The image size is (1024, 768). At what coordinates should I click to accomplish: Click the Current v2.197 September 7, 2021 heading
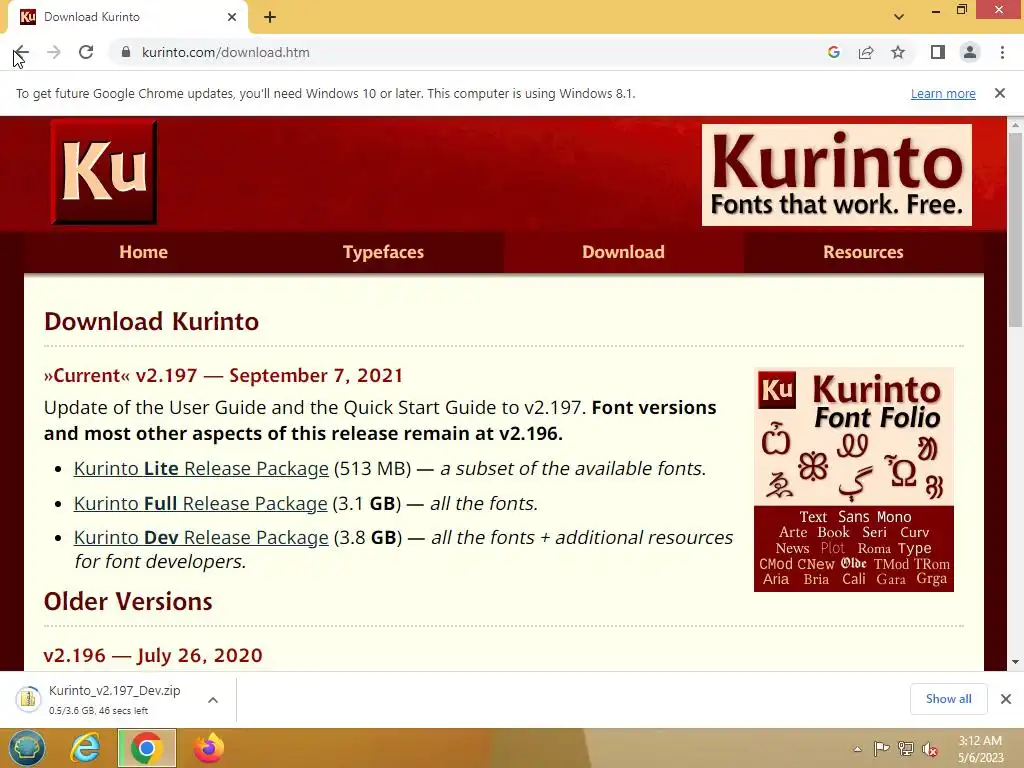[x=223, y=376]
